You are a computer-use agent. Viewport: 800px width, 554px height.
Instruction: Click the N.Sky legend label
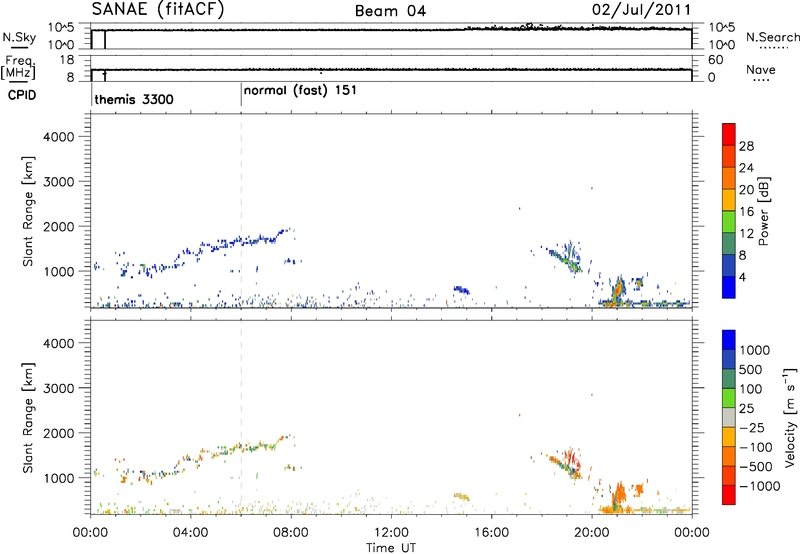point(19,37)
